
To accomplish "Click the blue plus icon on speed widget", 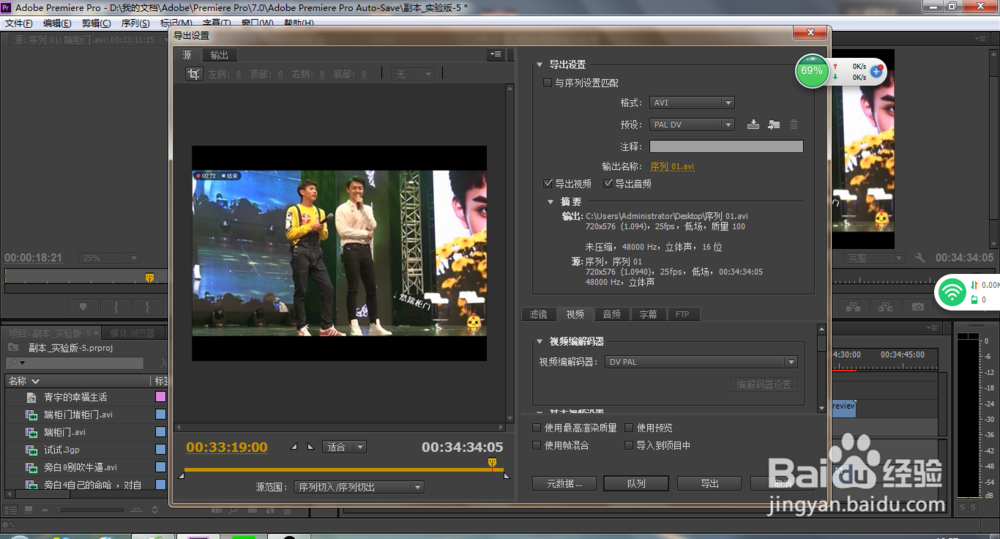I will point(876,71).
